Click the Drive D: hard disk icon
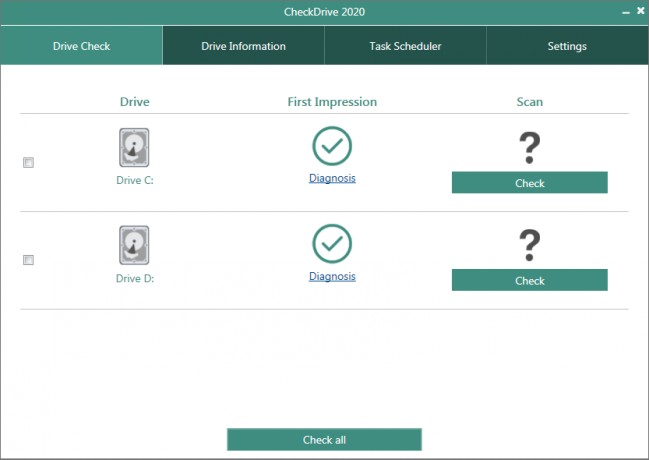The width and height of the screenshot is (649, 460). pyautogui.click(x=134, y=245)
